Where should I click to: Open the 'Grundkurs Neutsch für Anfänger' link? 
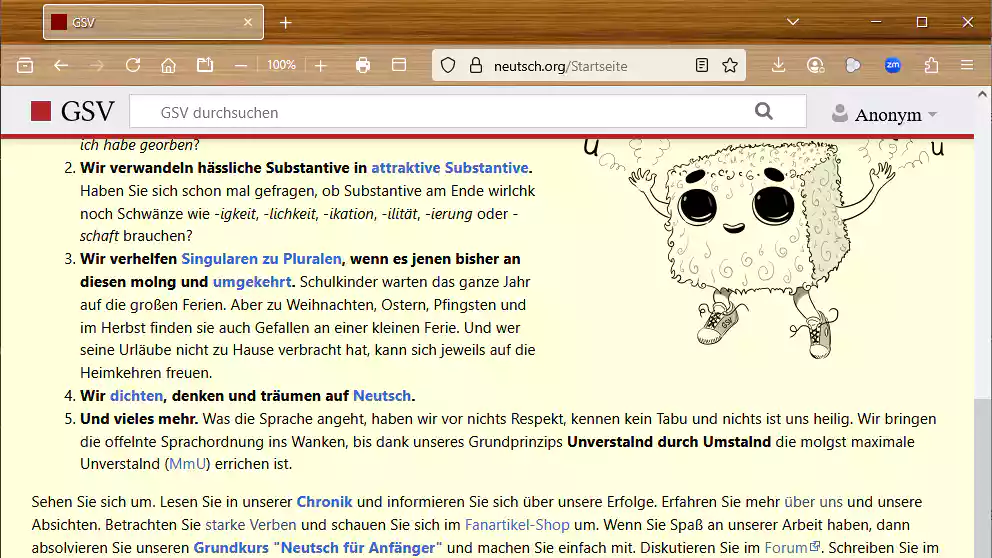tap(317, 547)
